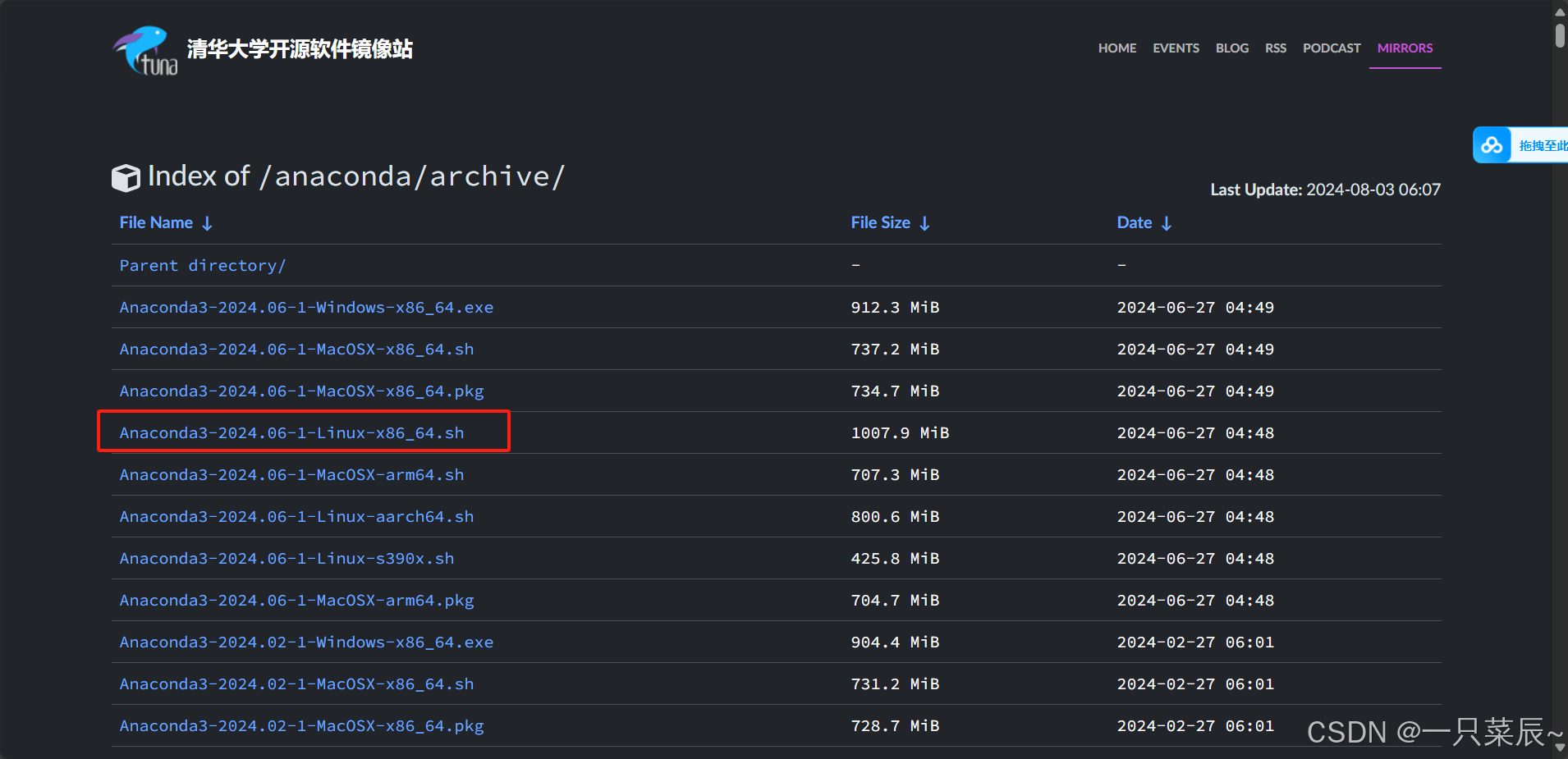Screen dimensions: 1568x759
Task: Click the Baidu cloud drag-here widget icon
Action: click(1492, 145)
